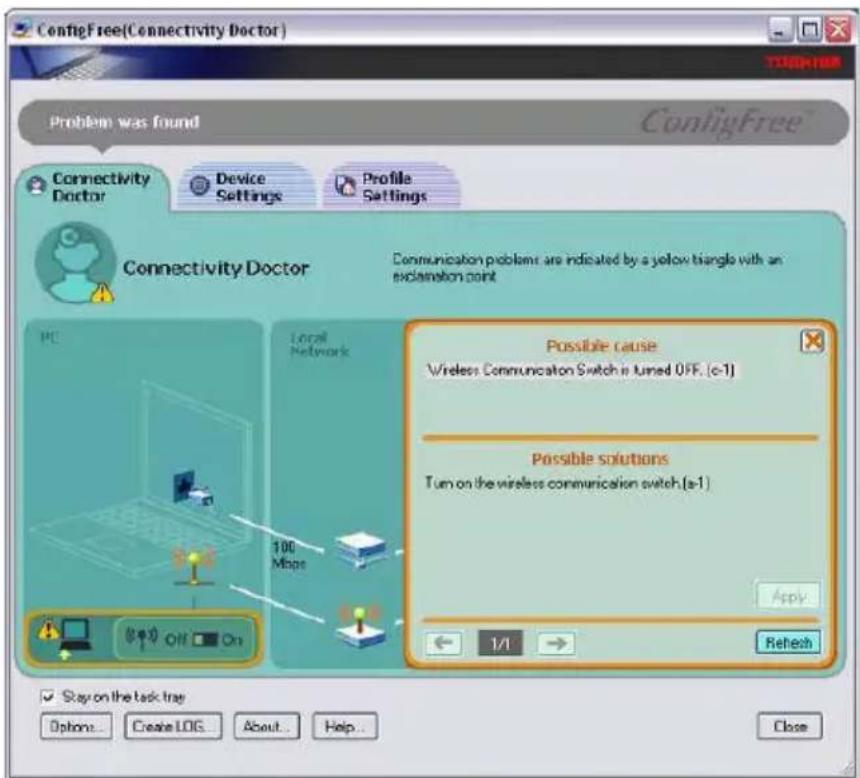The image size is (860, 778).
Task: Go to previous cause with left arrow
Action: pyautogui.click(x=443, y=642)
